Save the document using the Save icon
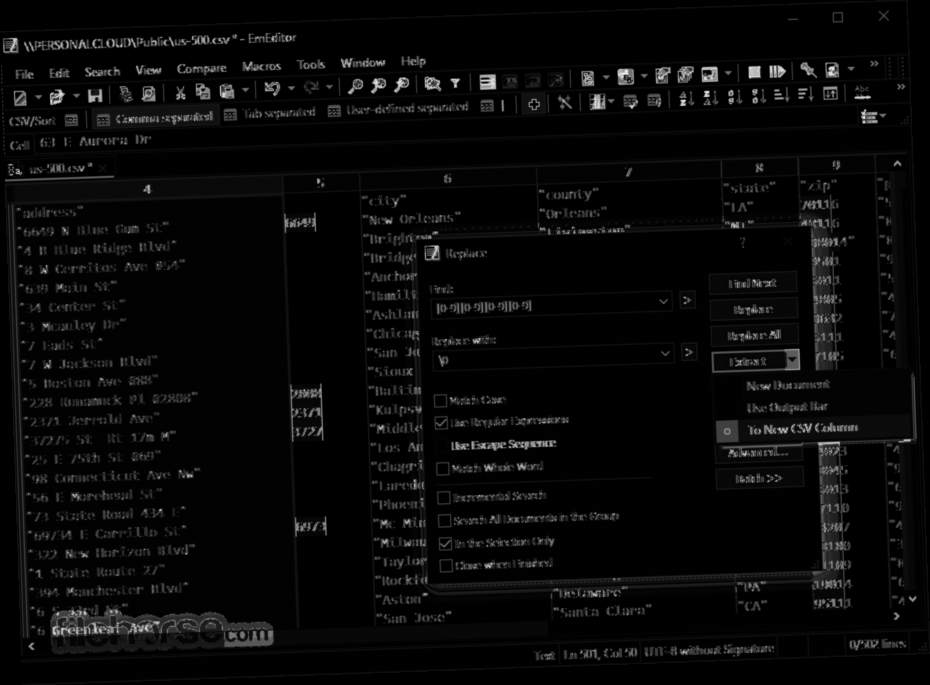The image size is (930, 685). pos(94,94)
